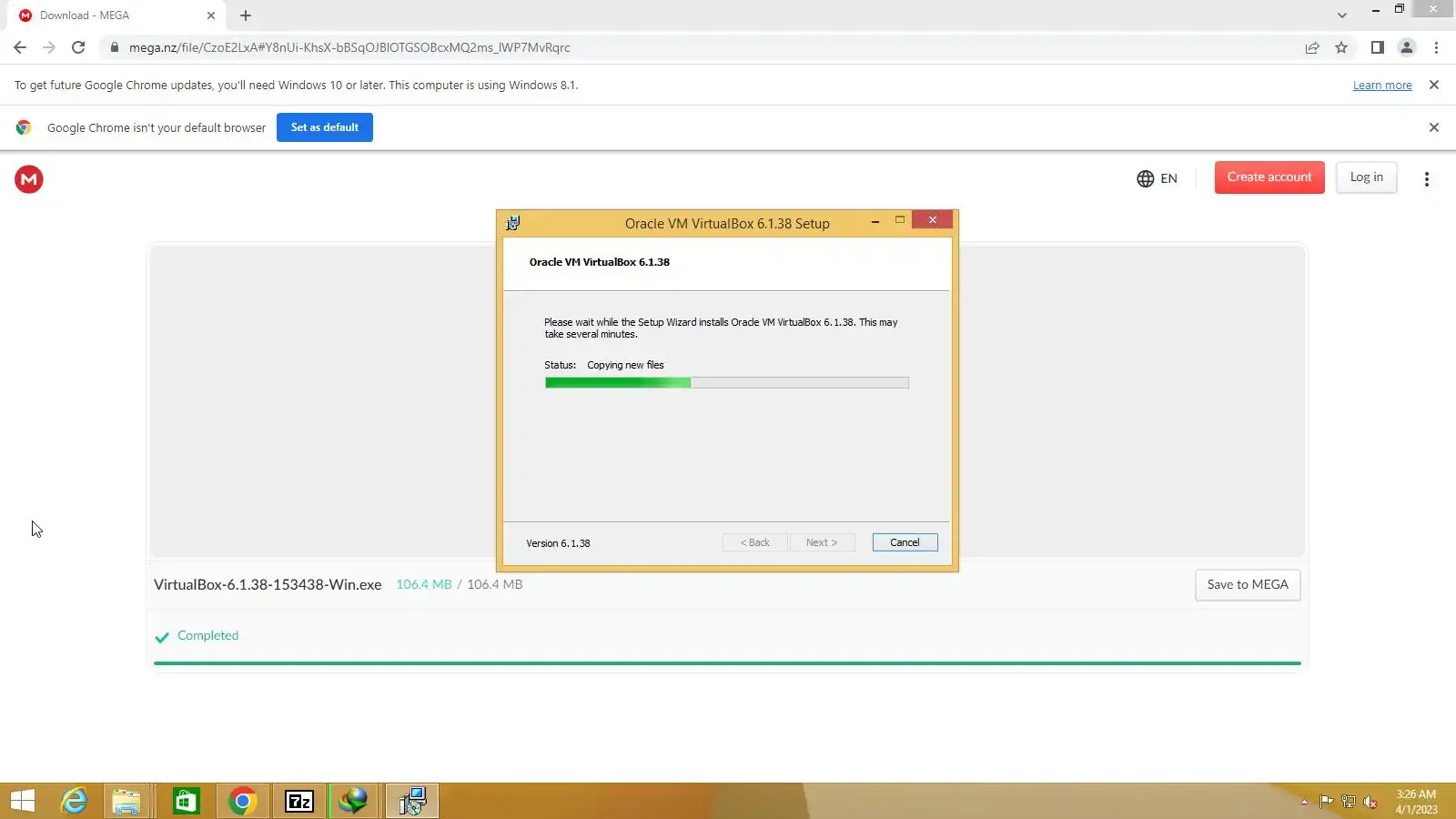Open Chrome side panel
The width and height of the screenshot is (1456, 819).
coord(1378,47)
